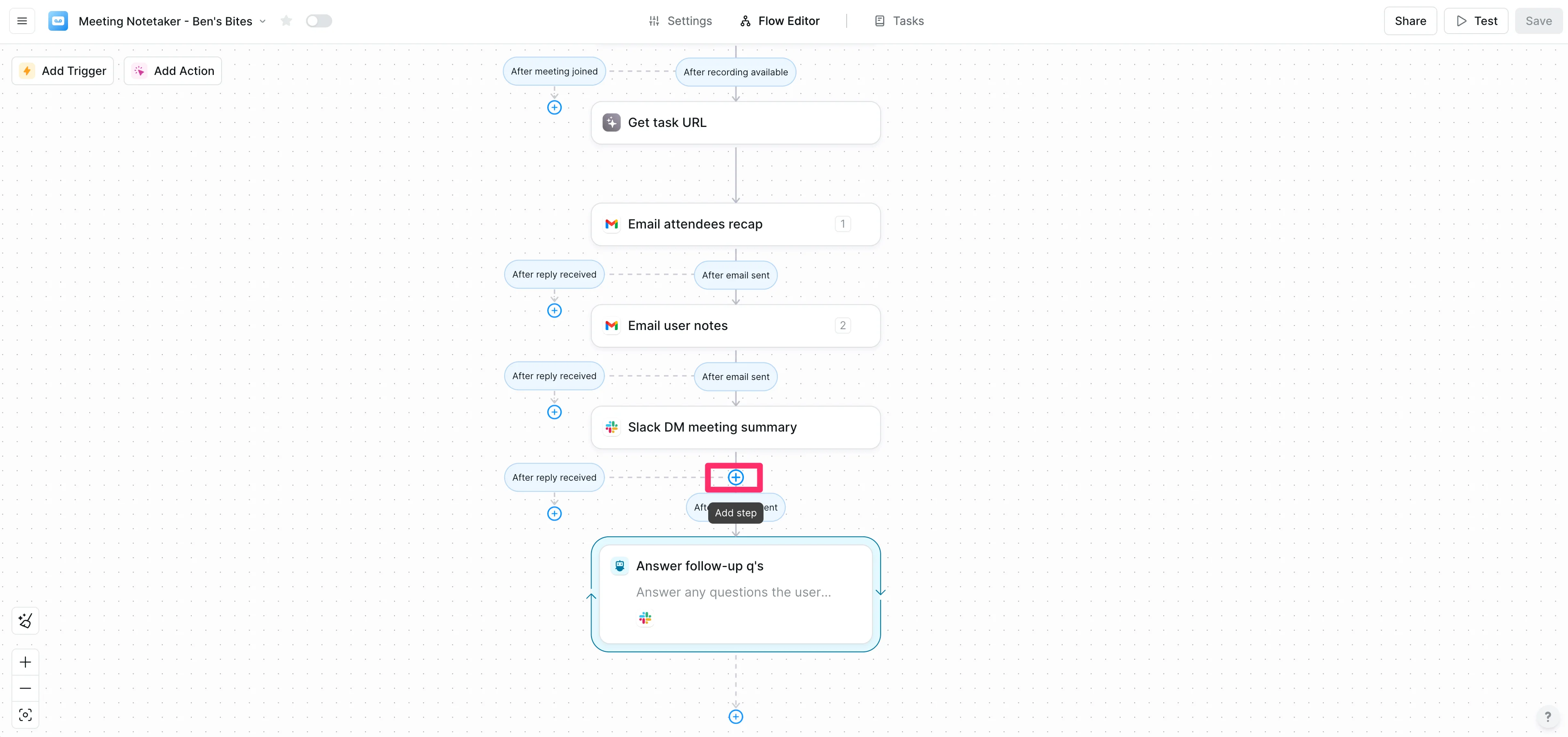Select the Flow Editor tab
Image resolution: width=1568 pixels, height=737 pixels.
click(x=780, y=21)
